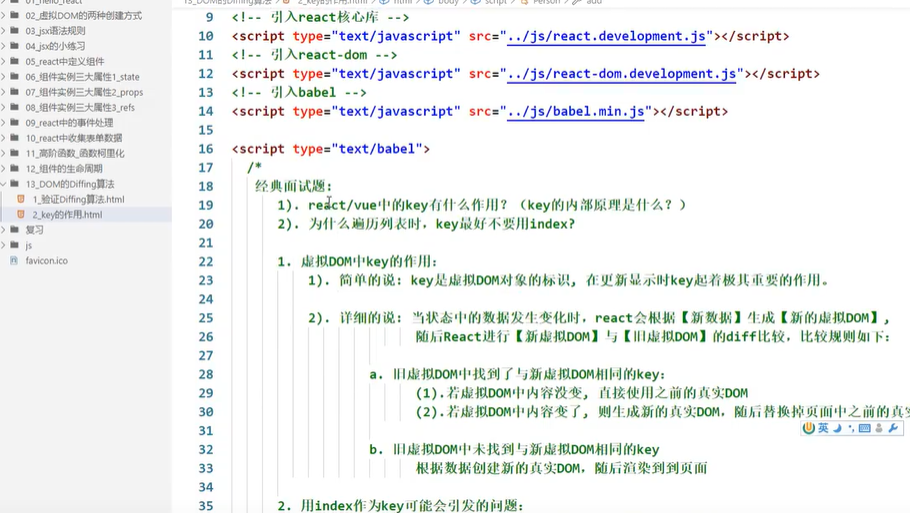
Task: Click the user account icon in IME toolbar
Action: tap(879, 428)
